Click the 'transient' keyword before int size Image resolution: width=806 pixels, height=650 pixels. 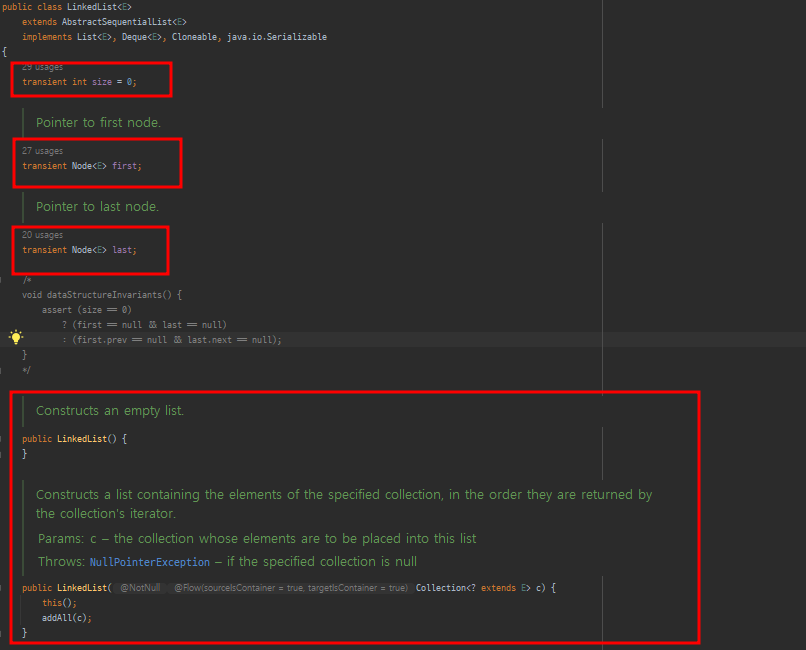pyautogui.click(x=44, y=82)
